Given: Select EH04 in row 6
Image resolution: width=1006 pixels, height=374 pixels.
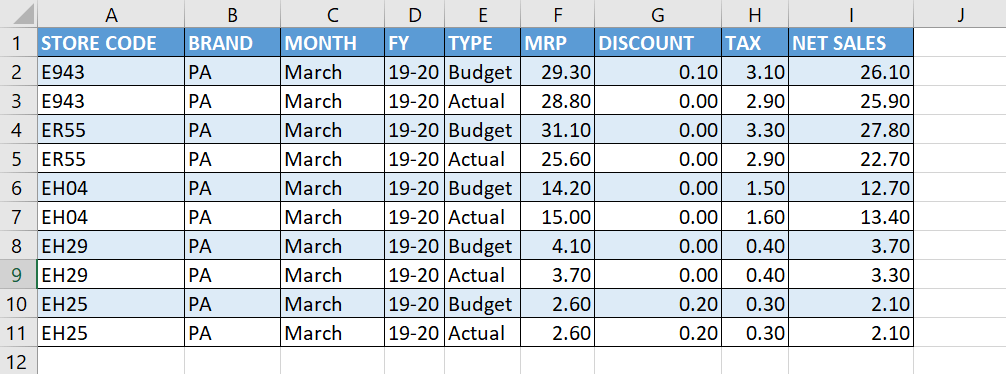Looking at the screenshot, I should 111,187.
